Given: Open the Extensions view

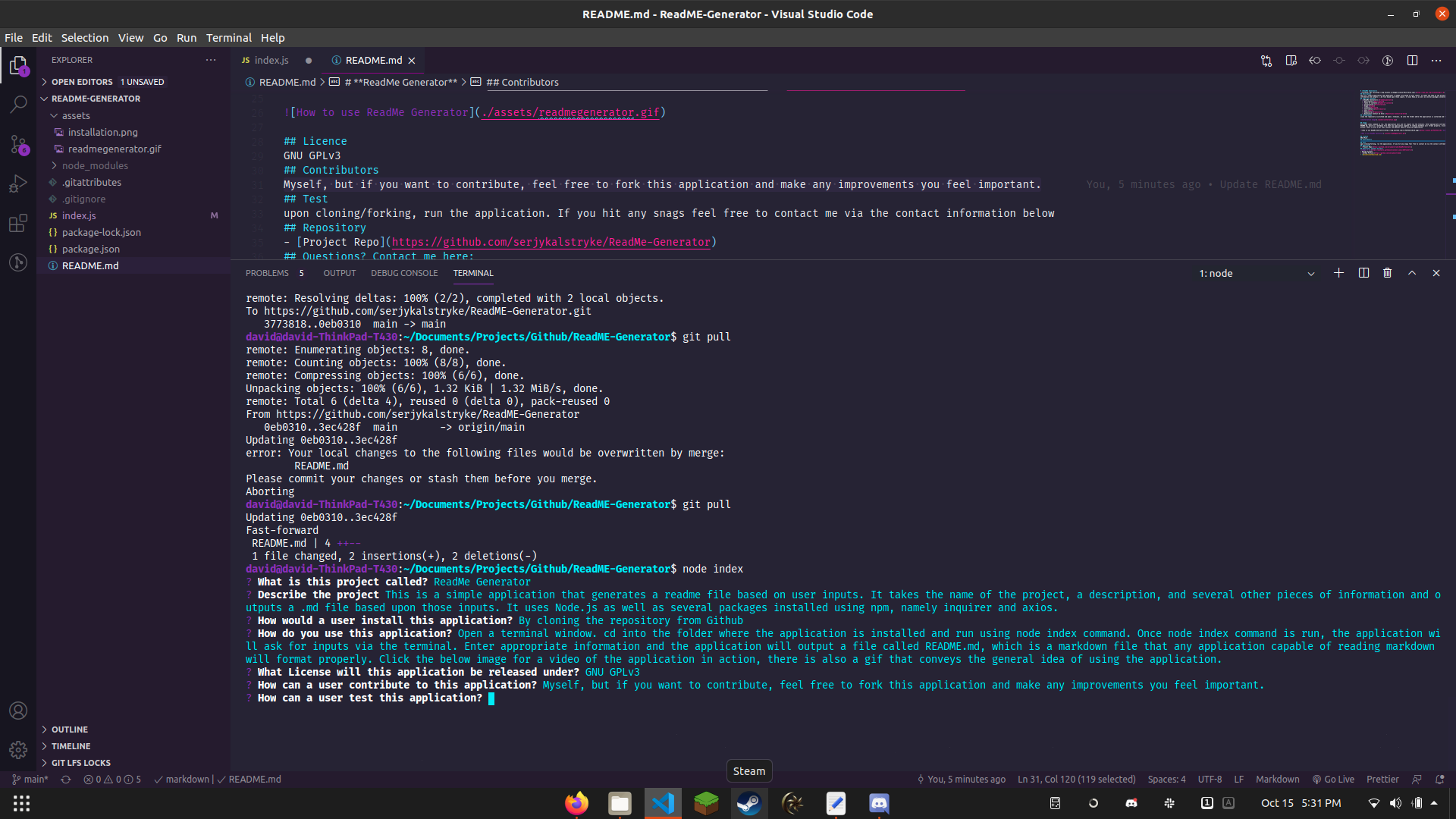Looking at the screenshot, I should [18, 223].
